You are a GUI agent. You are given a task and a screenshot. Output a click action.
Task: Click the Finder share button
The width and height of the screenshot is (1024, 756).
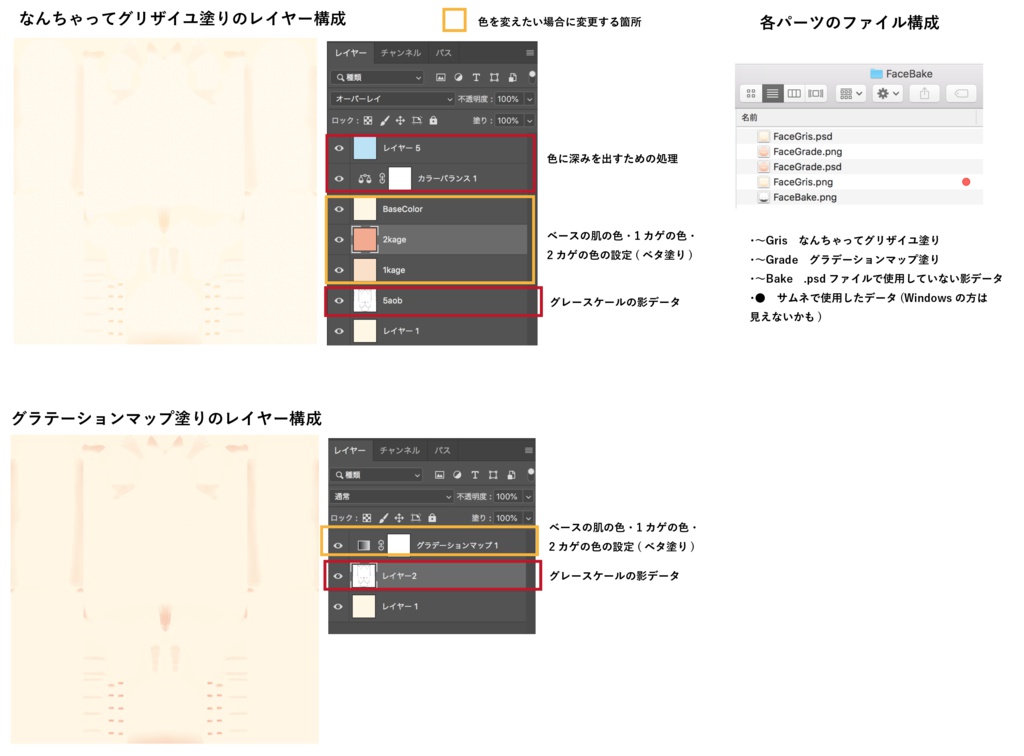pos(924,93)
